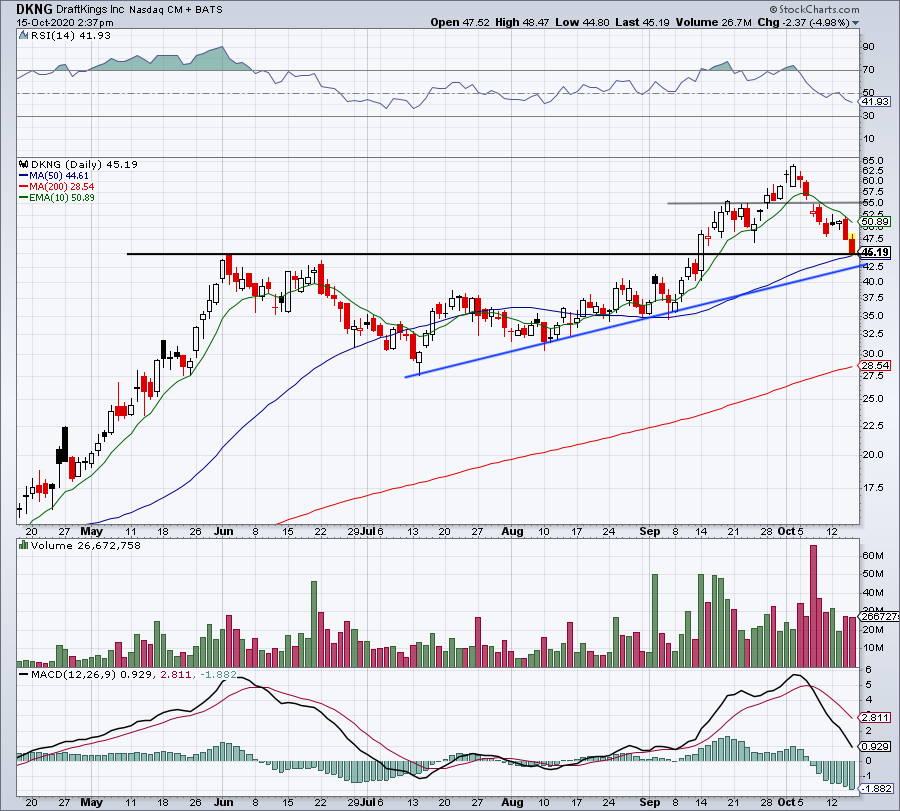The image size is (900, 811).
Task: Click the tallest red volume bar in October
Action: [813, 606]
